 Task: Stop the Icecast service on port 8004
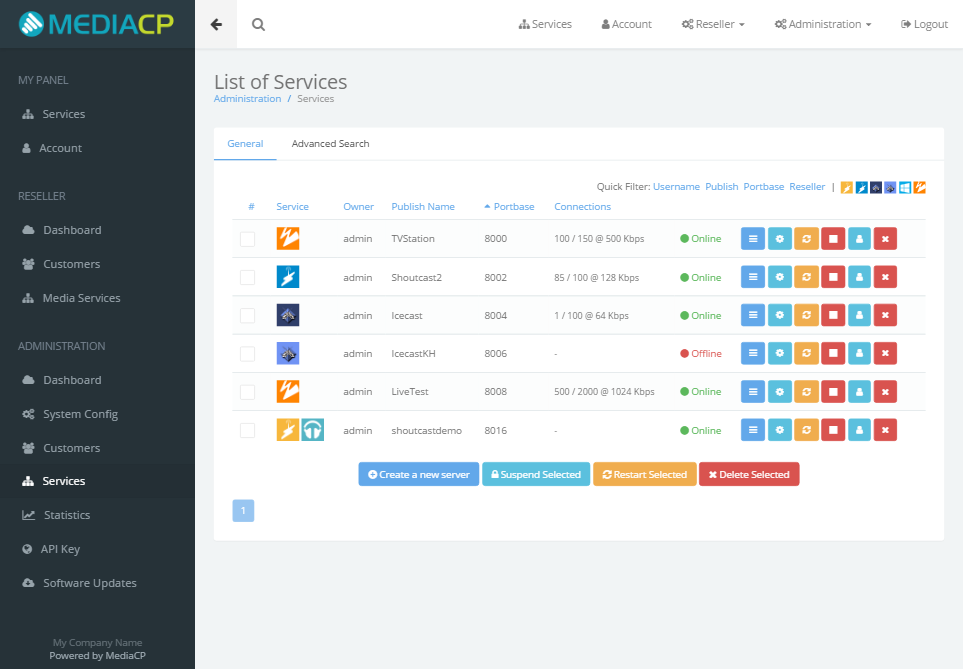point(833,314)
